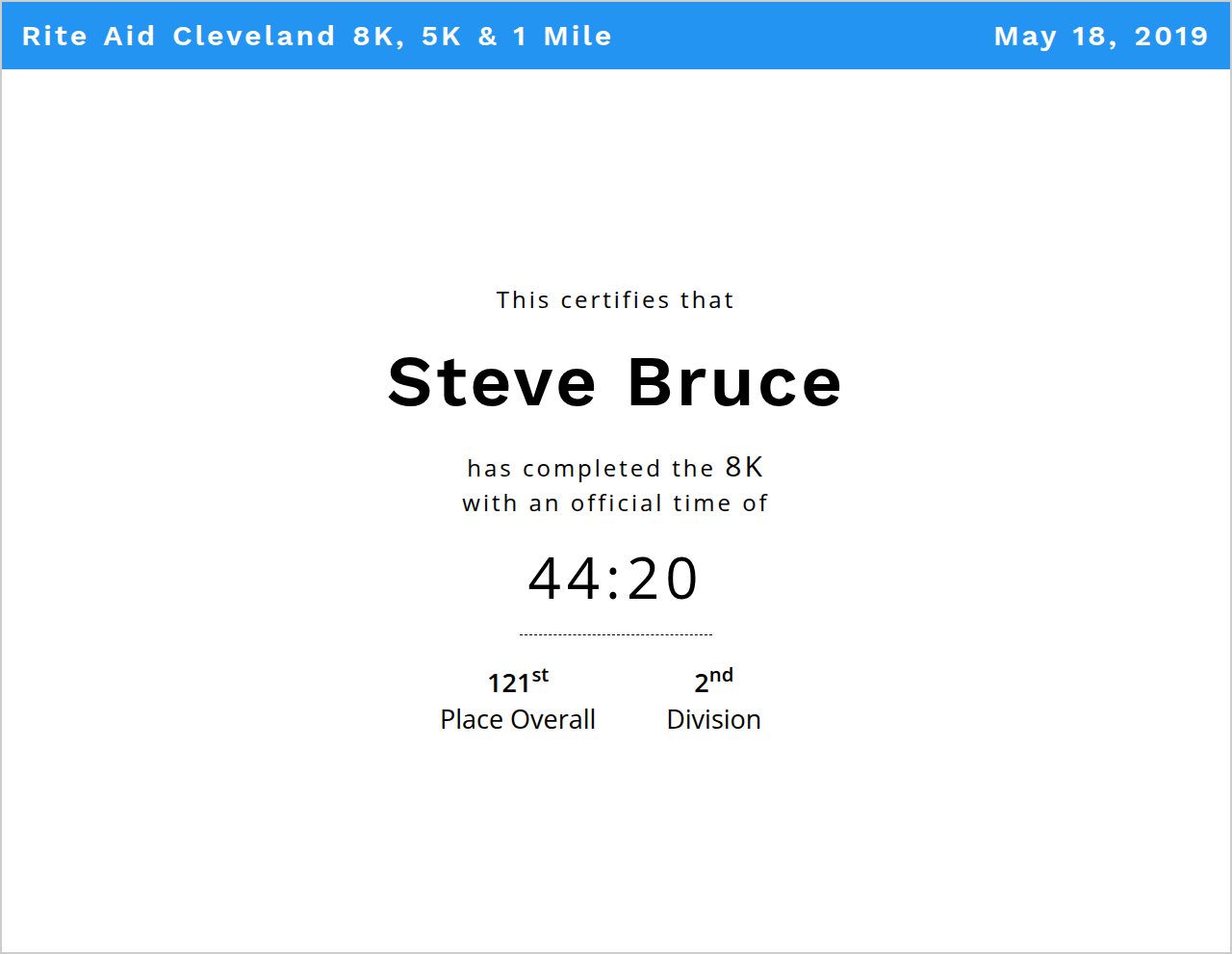Click "with an official time of" line
The width and height of the screenshot is (1232, 954).
tap(615, 503)
